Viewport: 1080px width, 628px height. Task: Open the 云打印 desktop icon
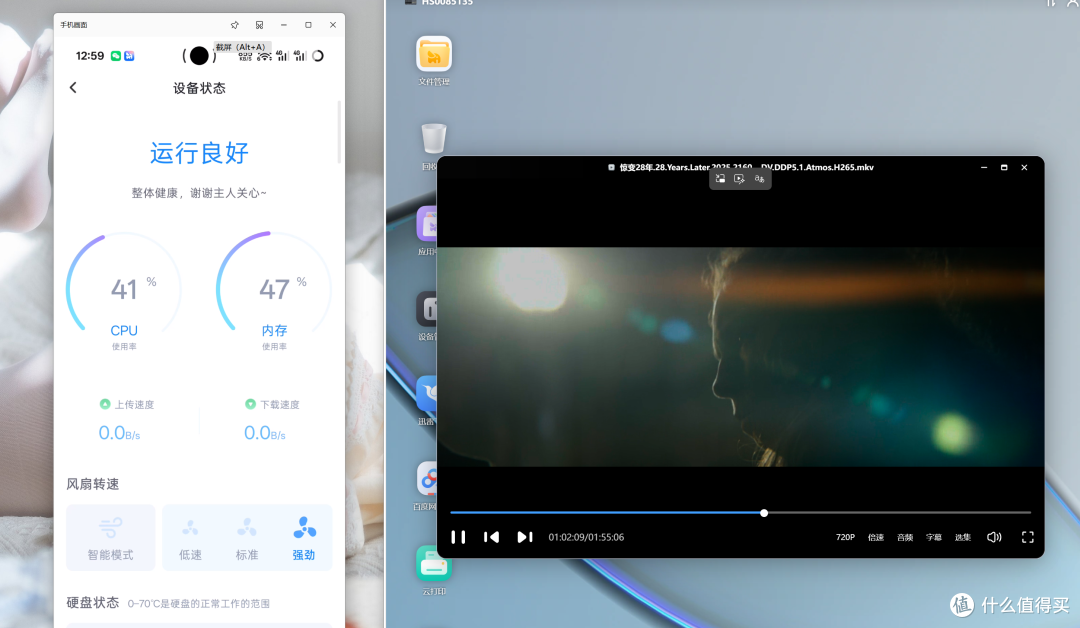click(x=434, y=570)
